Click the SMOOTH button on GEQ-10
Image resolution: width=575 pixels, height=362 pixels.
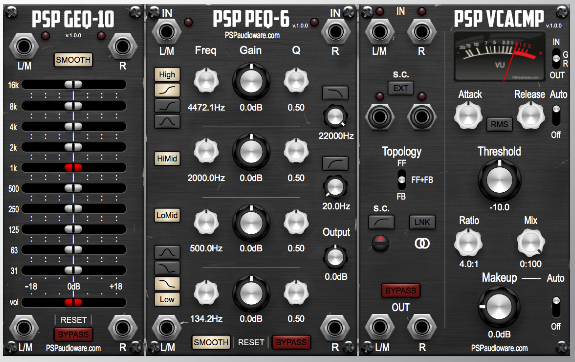pyautogui.click(x=73, y=60)
